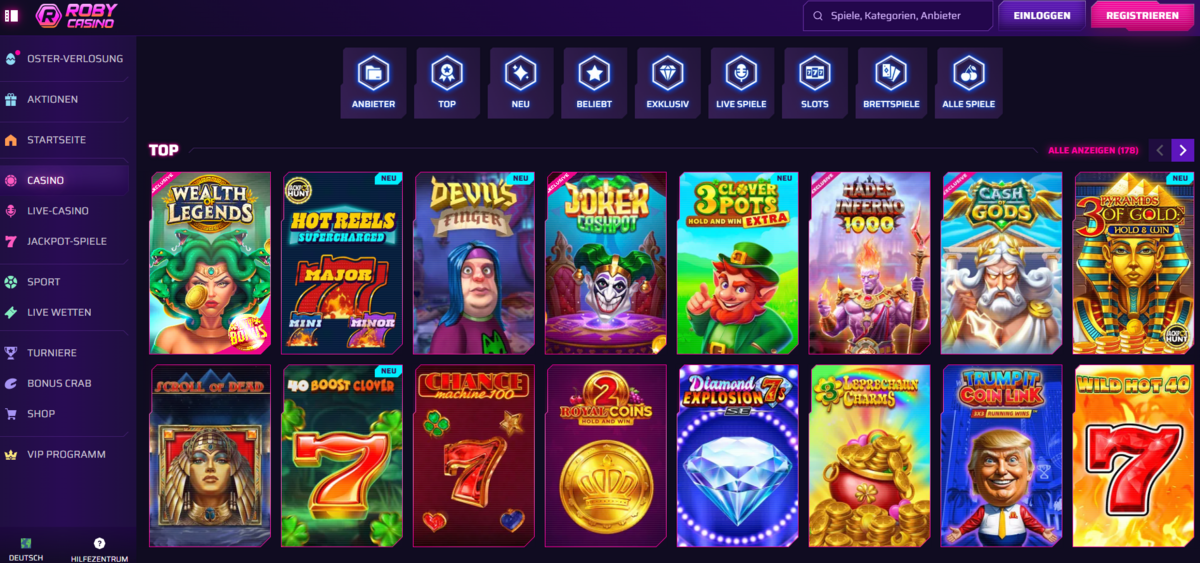Show next Top games with right arrow
The width and height of the screenshot is (1200, 563).
coord(1183,150)
